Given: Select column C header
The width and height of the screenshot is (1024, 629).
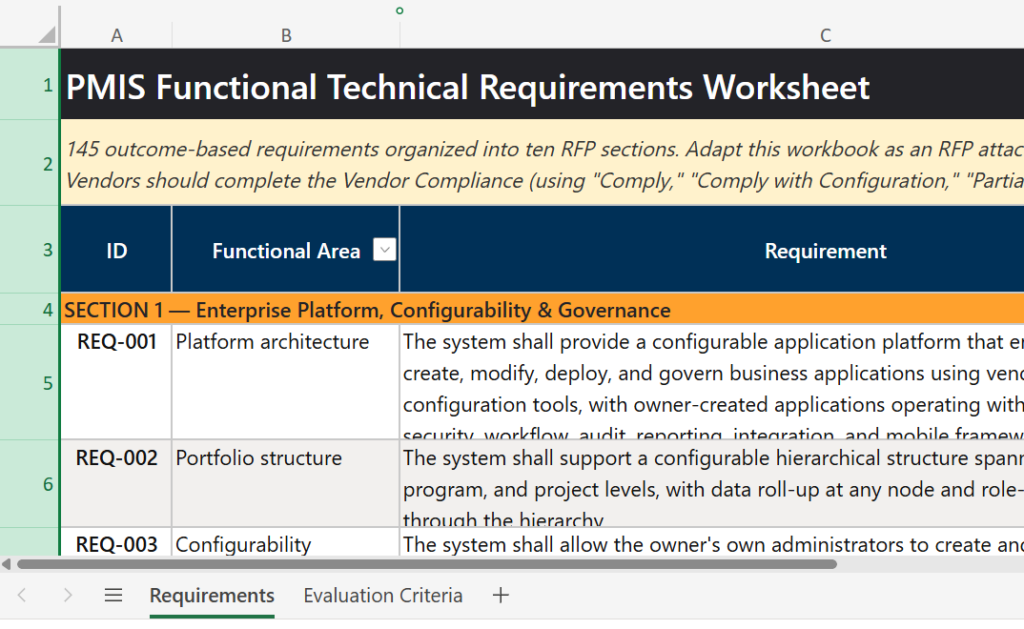Looking at the screenshot, I should tap(825, 35).
